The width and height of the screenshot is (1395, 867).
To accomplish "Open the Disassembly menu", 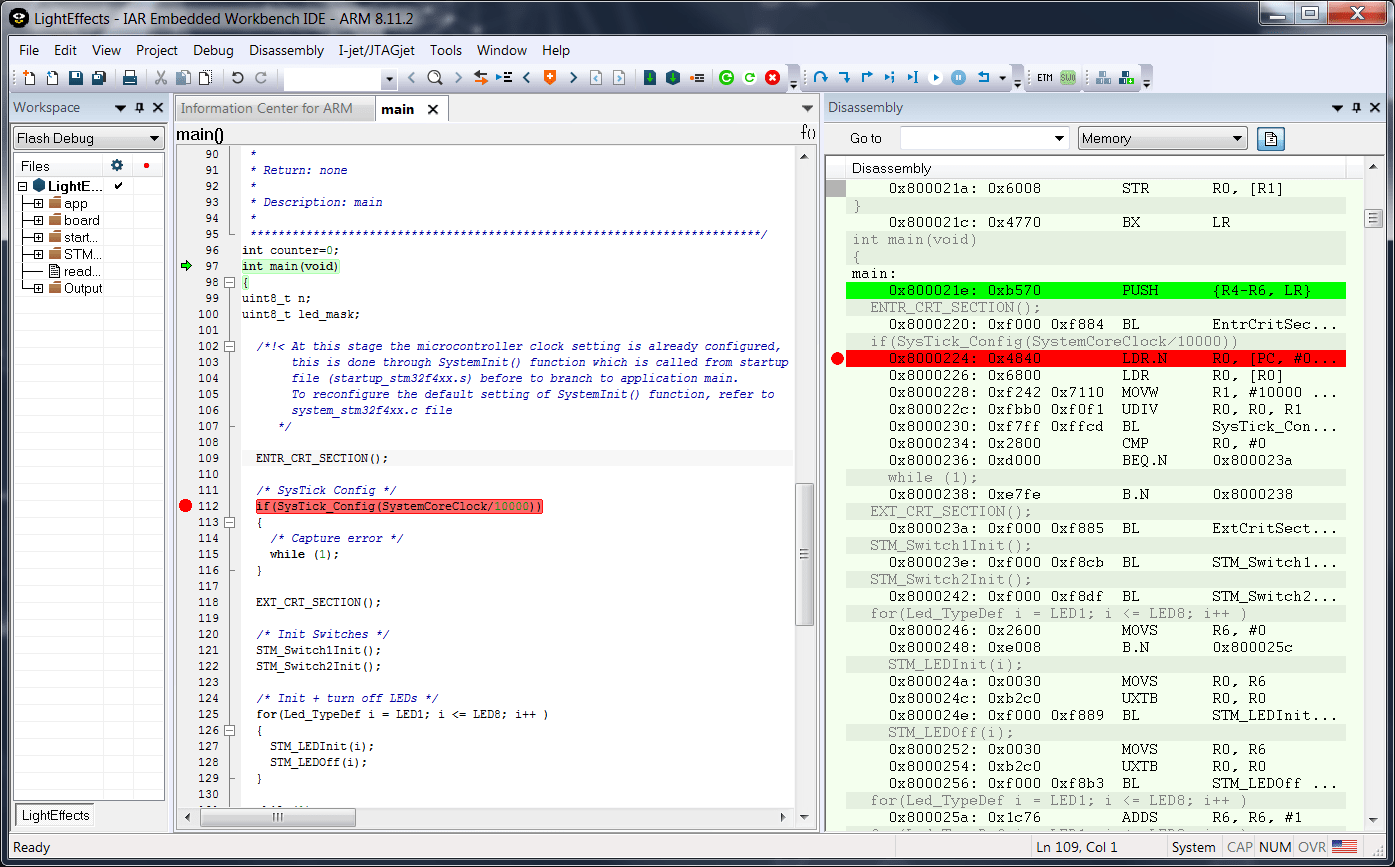I will click(286, 50).
